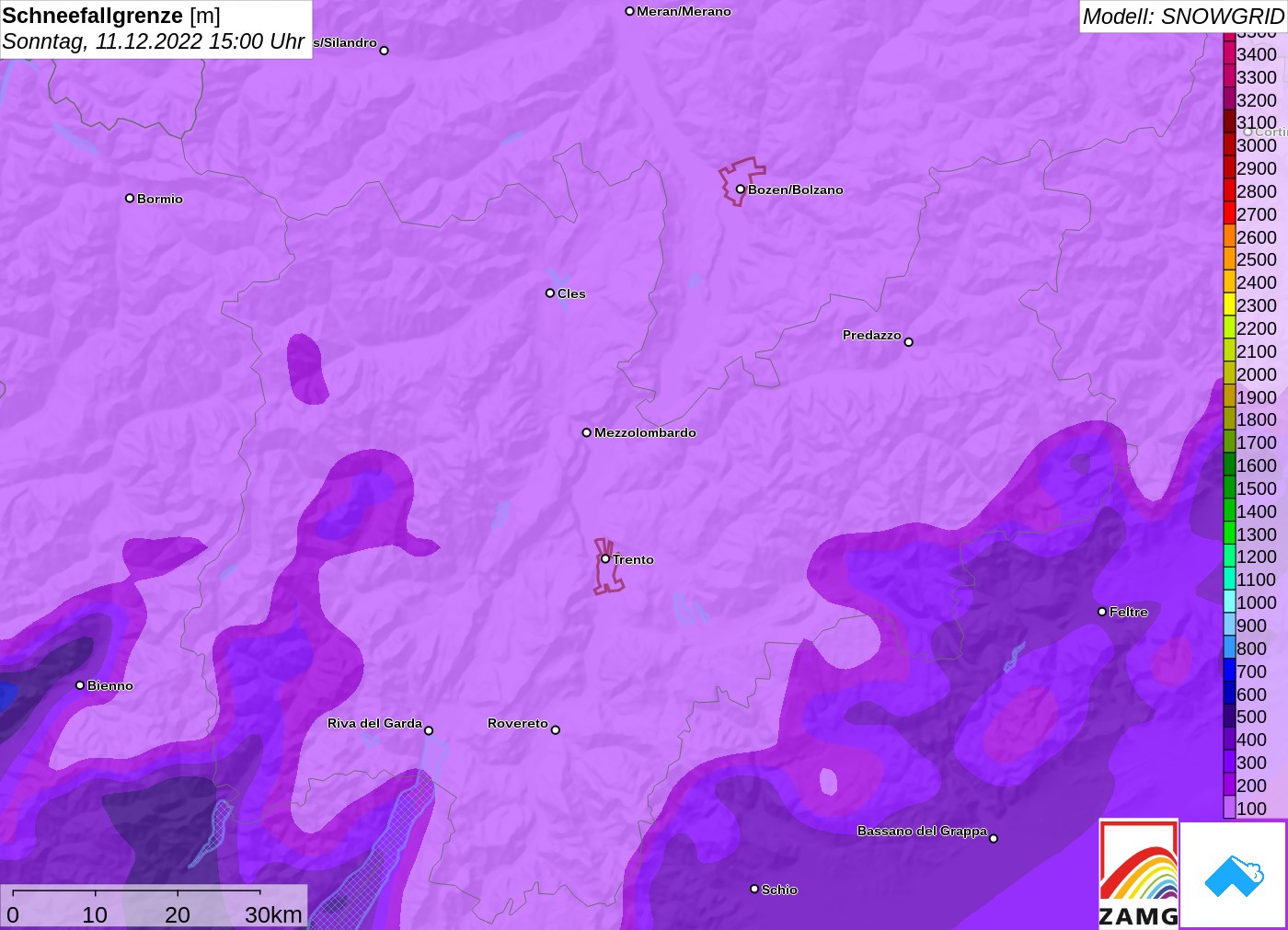Click the 100 m legend swatch
The image size is (1288, 930).
point(1229,808)
